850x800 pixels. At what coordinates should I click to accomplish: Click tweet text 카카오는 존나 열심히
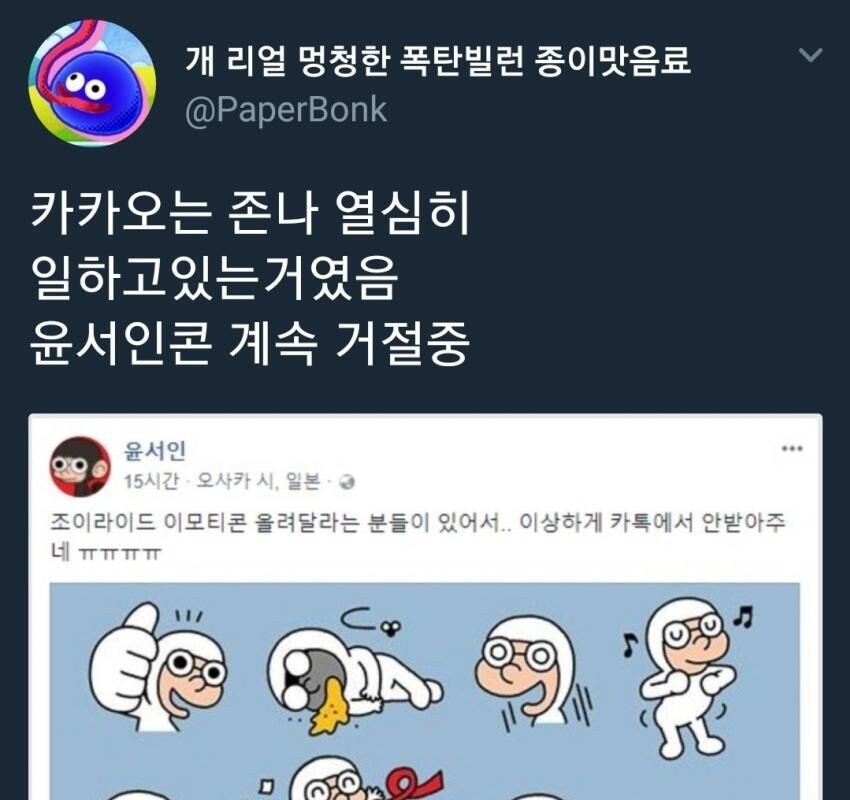pyautogui.click(x=250, y=212)
